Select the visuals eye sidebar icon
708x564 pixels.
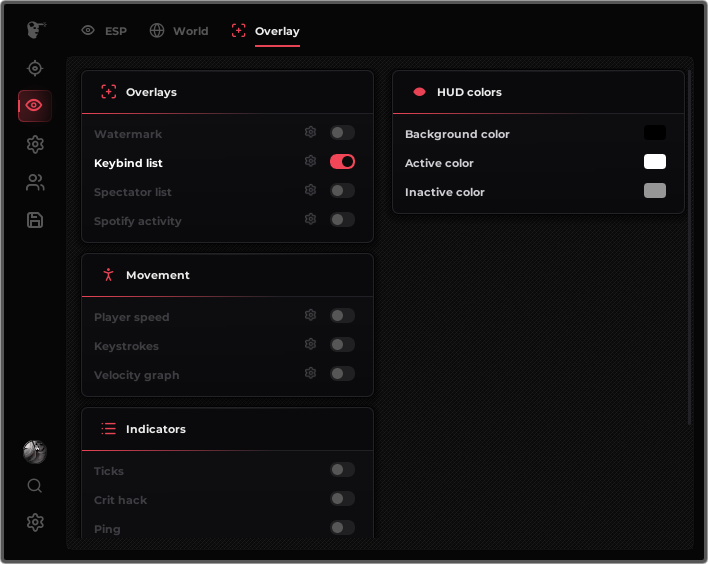(35, 106)
